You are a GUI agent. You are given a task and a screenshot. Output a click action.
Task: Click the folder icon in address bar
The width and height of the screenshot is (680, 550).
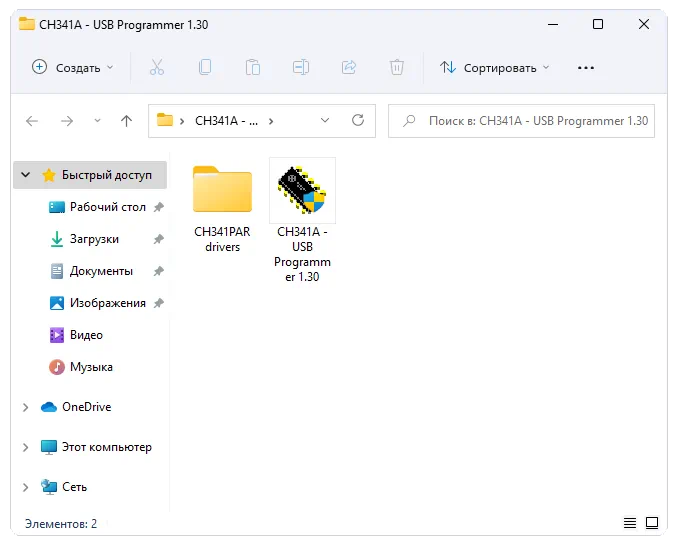pyautogui.click(x=165, y=120)
